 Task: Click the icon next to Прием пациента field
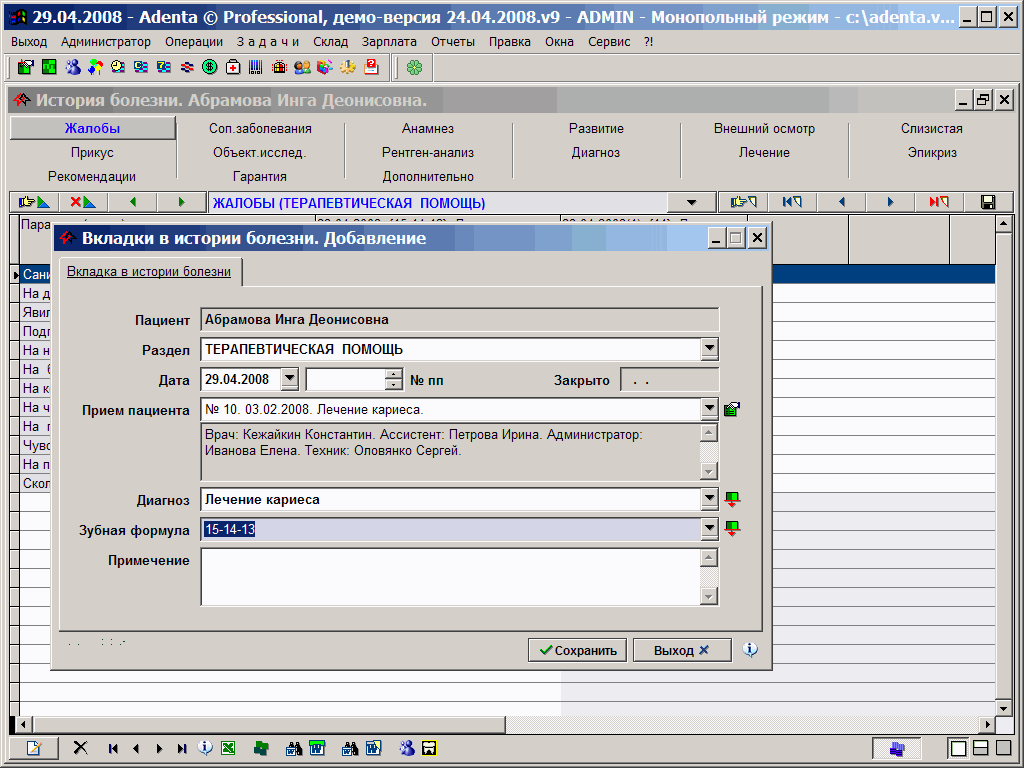tap(732, 409)
